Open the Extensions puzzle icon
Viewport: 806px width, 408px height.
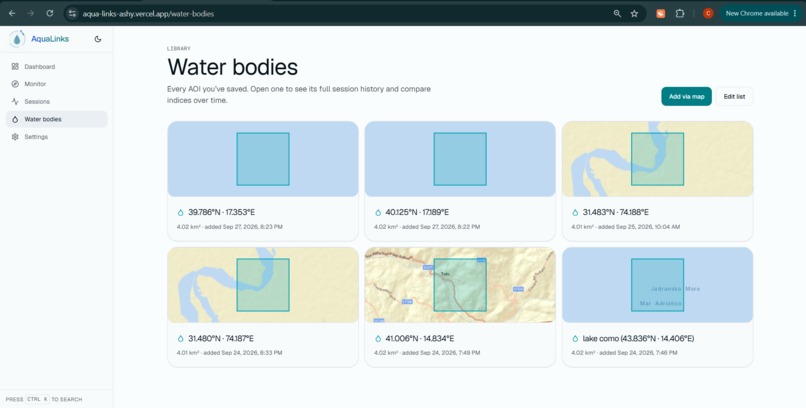680,14
